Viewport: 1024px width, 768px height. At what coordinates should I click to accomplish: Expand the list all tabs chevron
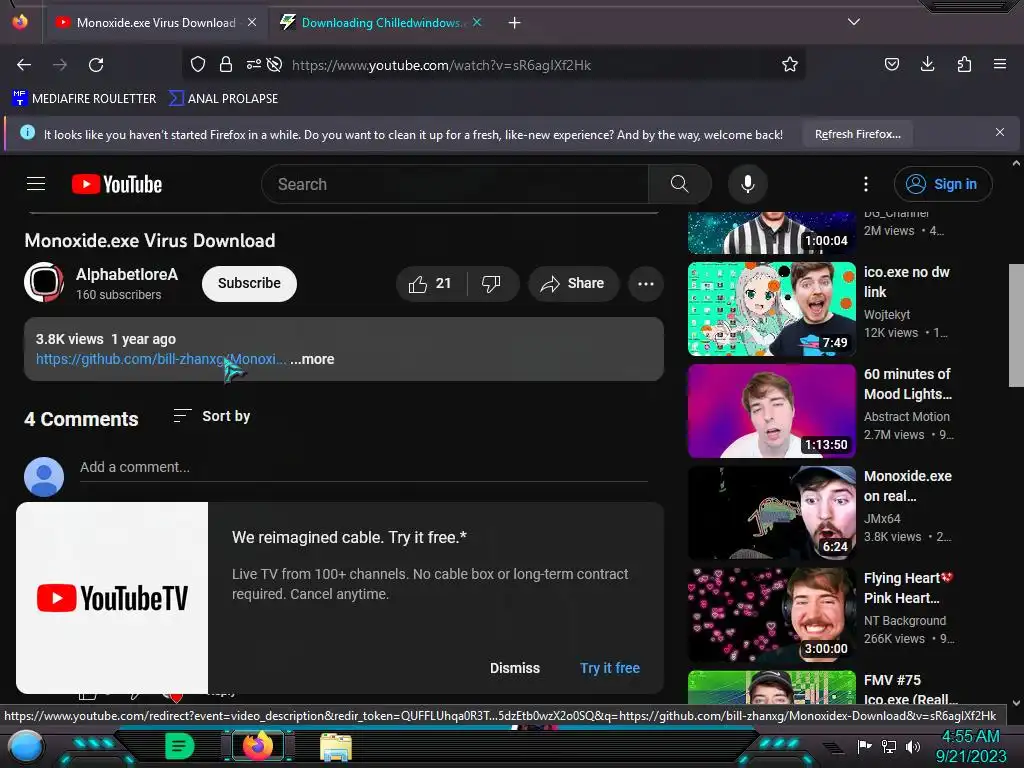click(x=854, y=22)
